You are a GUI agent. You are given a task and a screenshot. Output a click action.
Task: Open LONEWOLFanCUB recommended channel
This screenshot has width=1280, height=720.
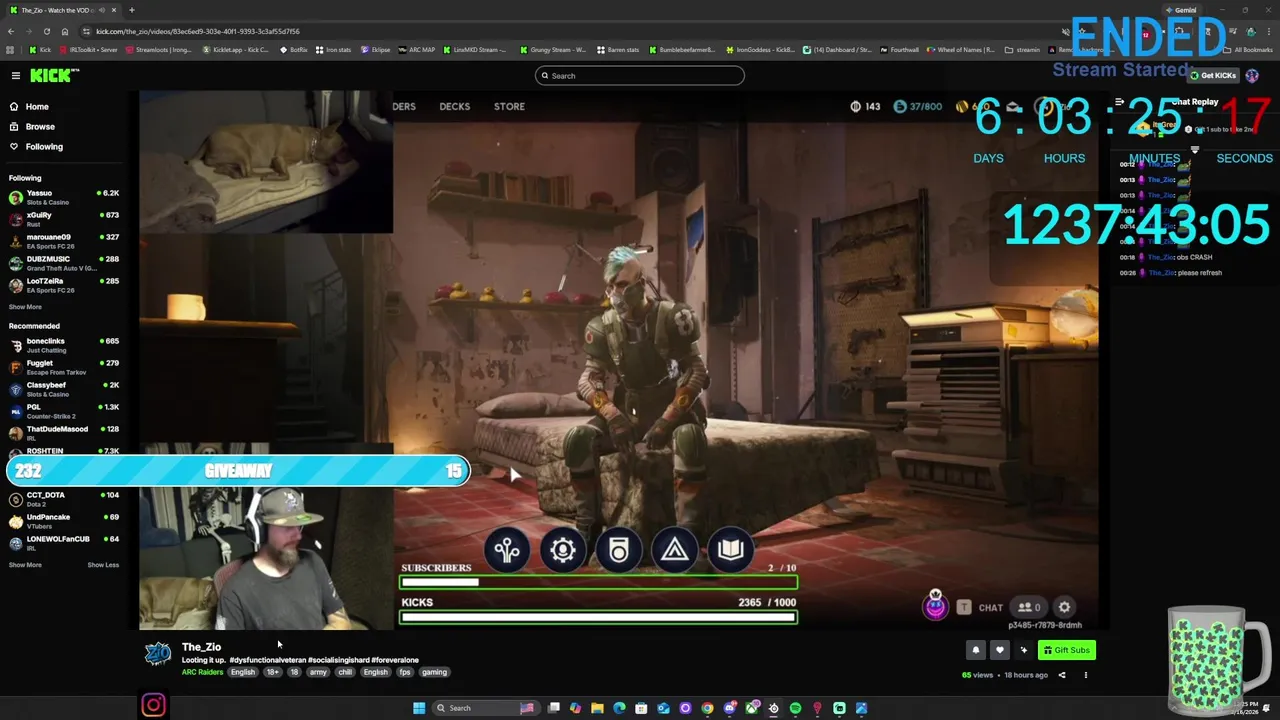64,543
